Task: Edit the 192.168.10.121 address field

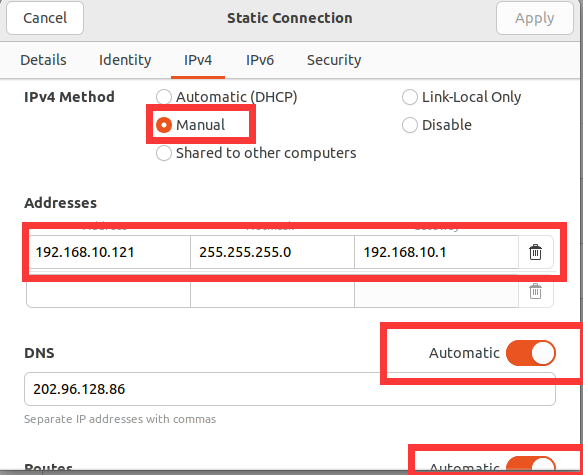Action: (110, 252)
